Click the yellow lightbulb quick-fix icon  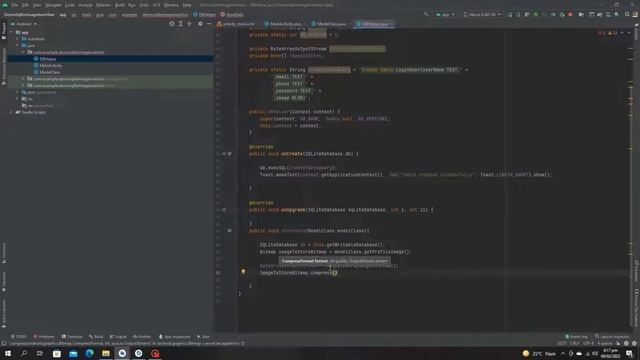coord(243,271)
